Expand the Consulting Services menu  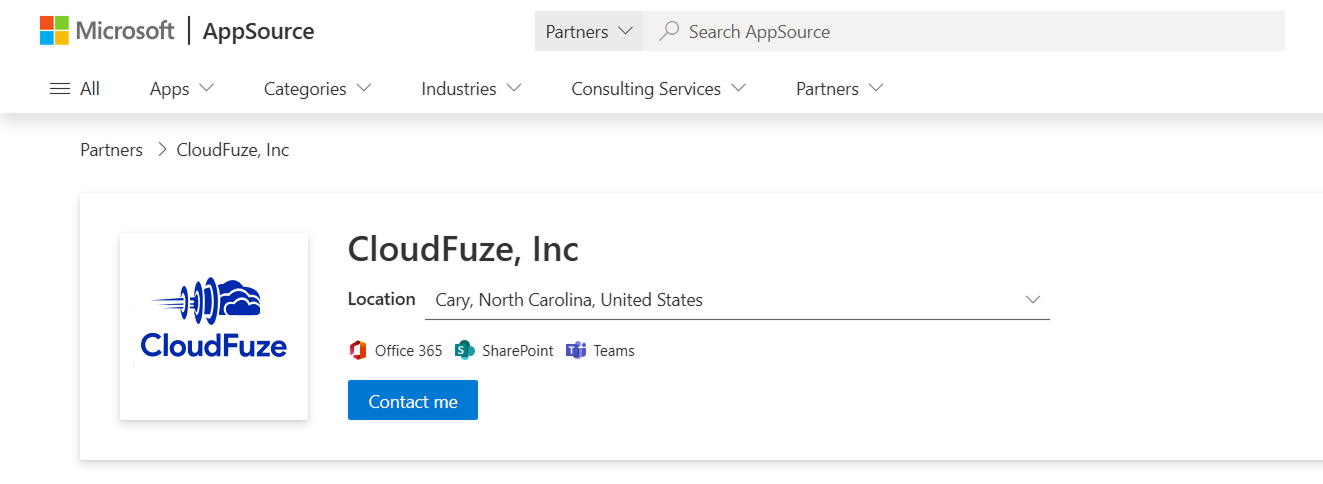(x=659, y=88)
